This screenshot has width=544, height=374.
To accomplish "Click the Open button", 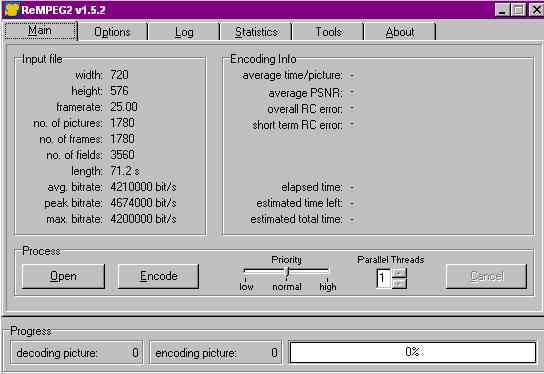I will (x=63, y=276).
